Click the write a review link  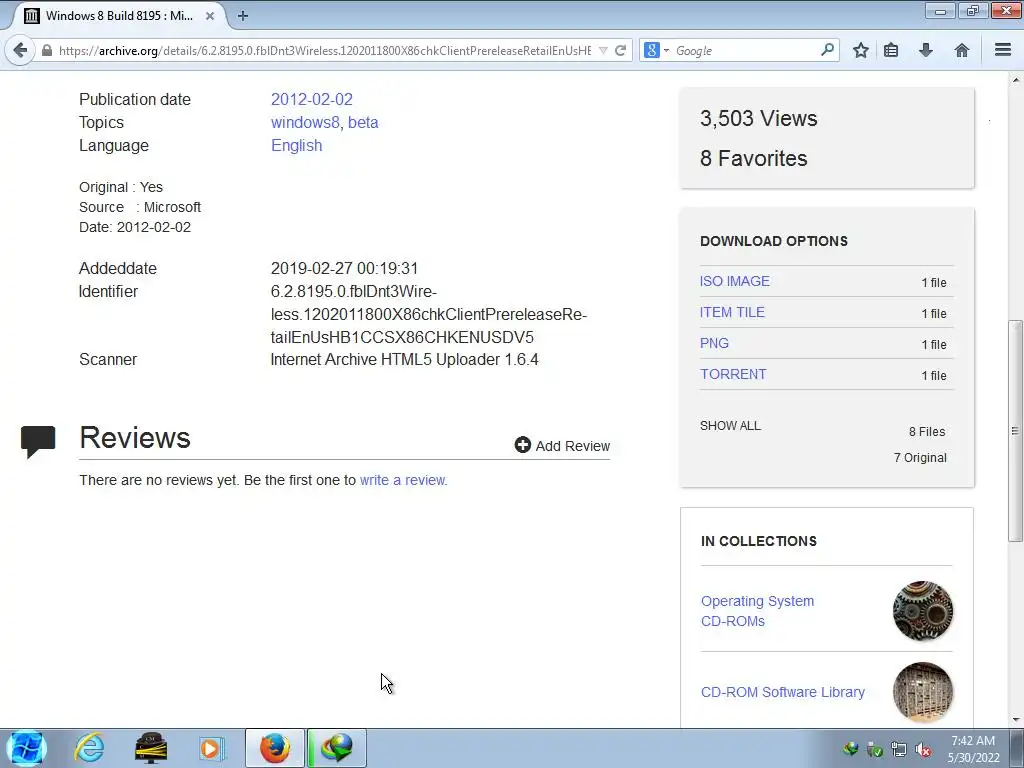[x=402, y=480]
